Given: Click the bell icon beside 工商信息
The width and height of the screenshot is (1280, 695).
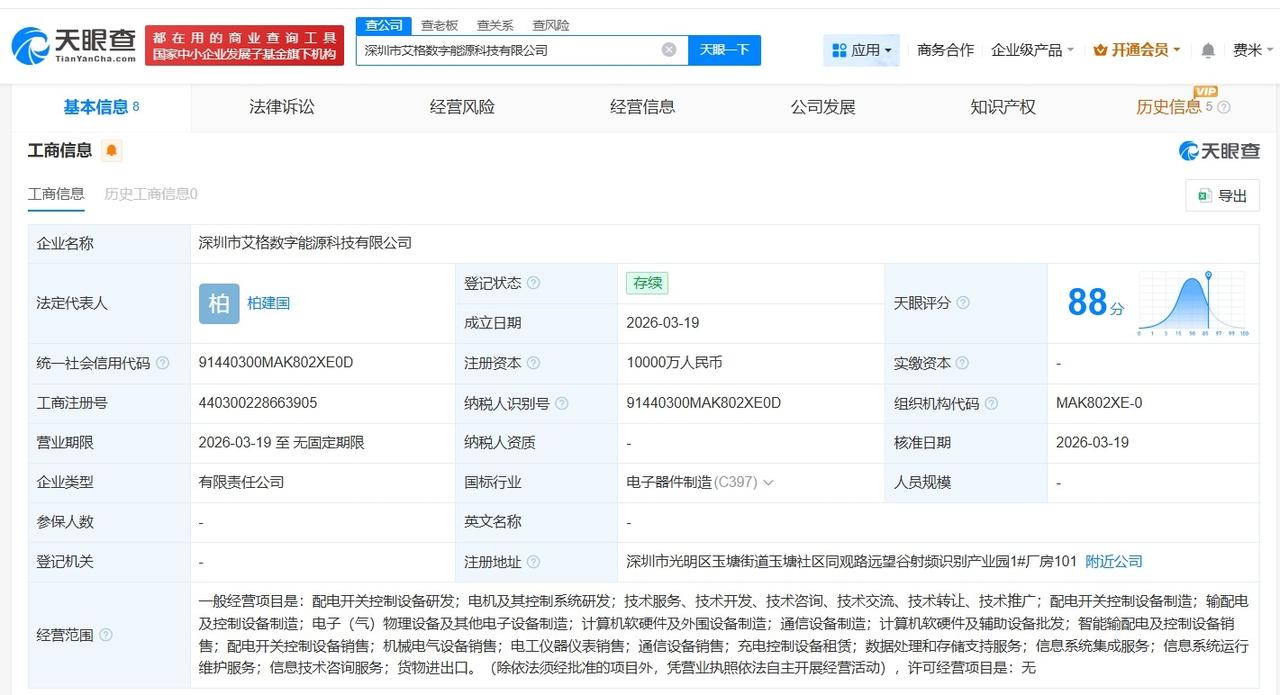Looking at the screenshot, I should pos(110,149).
